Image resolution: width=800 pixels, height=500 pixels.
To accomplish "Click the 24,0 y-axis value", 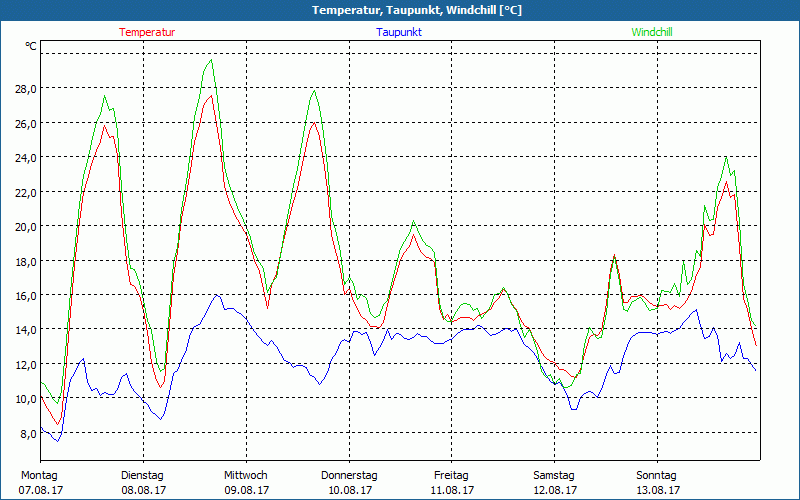I will point(26,158).
